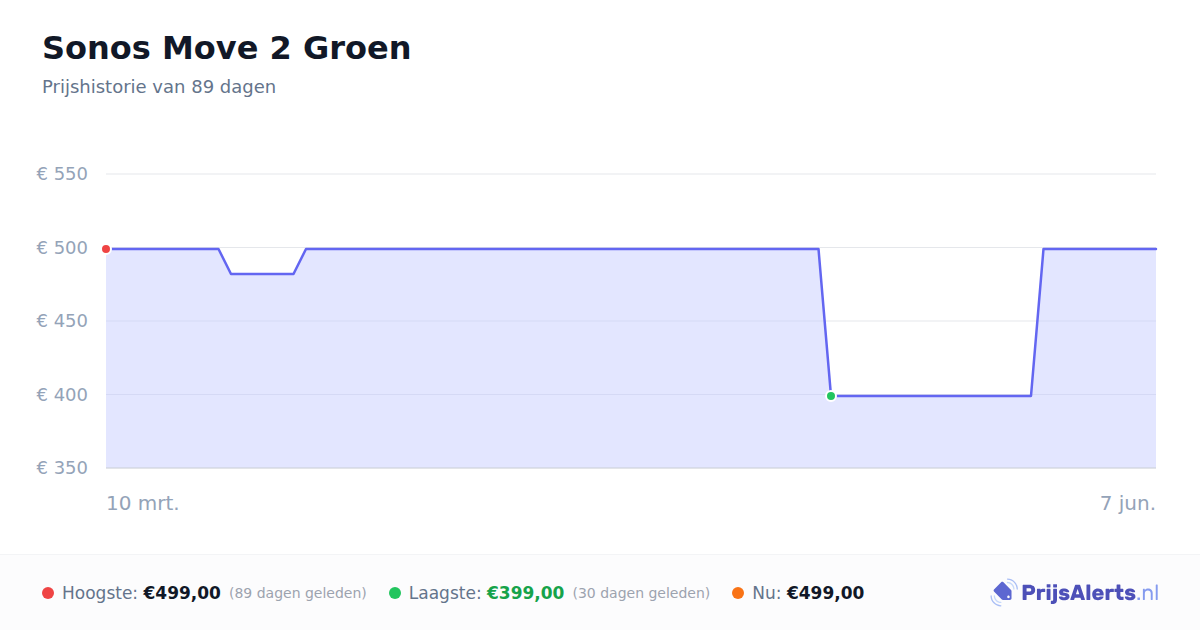Click the red highest-price dot on chart line
The height and width of the screenshot is (630, 1200).
(x=106, y=249)
